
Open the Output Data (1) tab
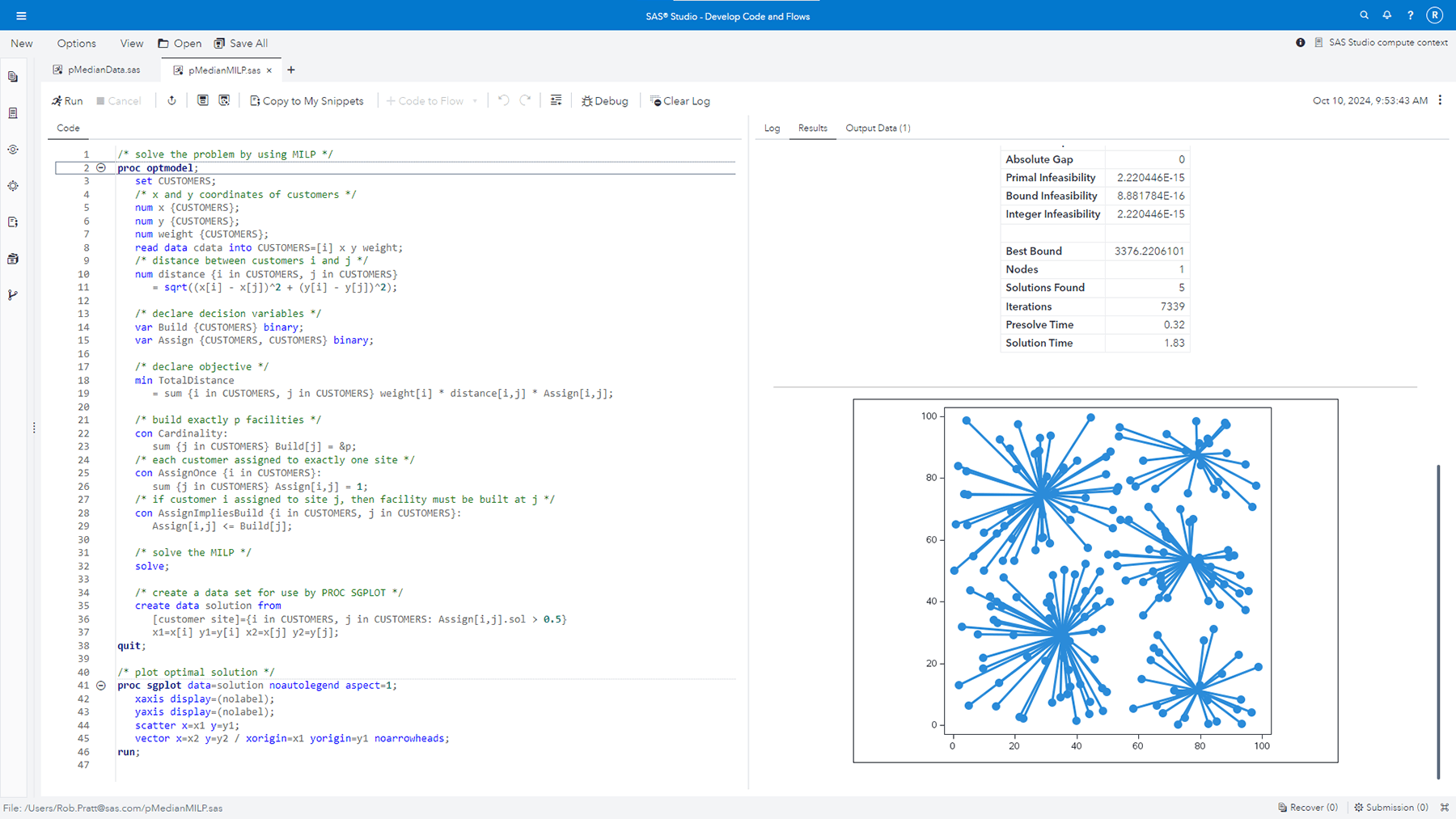coord(878,128)
